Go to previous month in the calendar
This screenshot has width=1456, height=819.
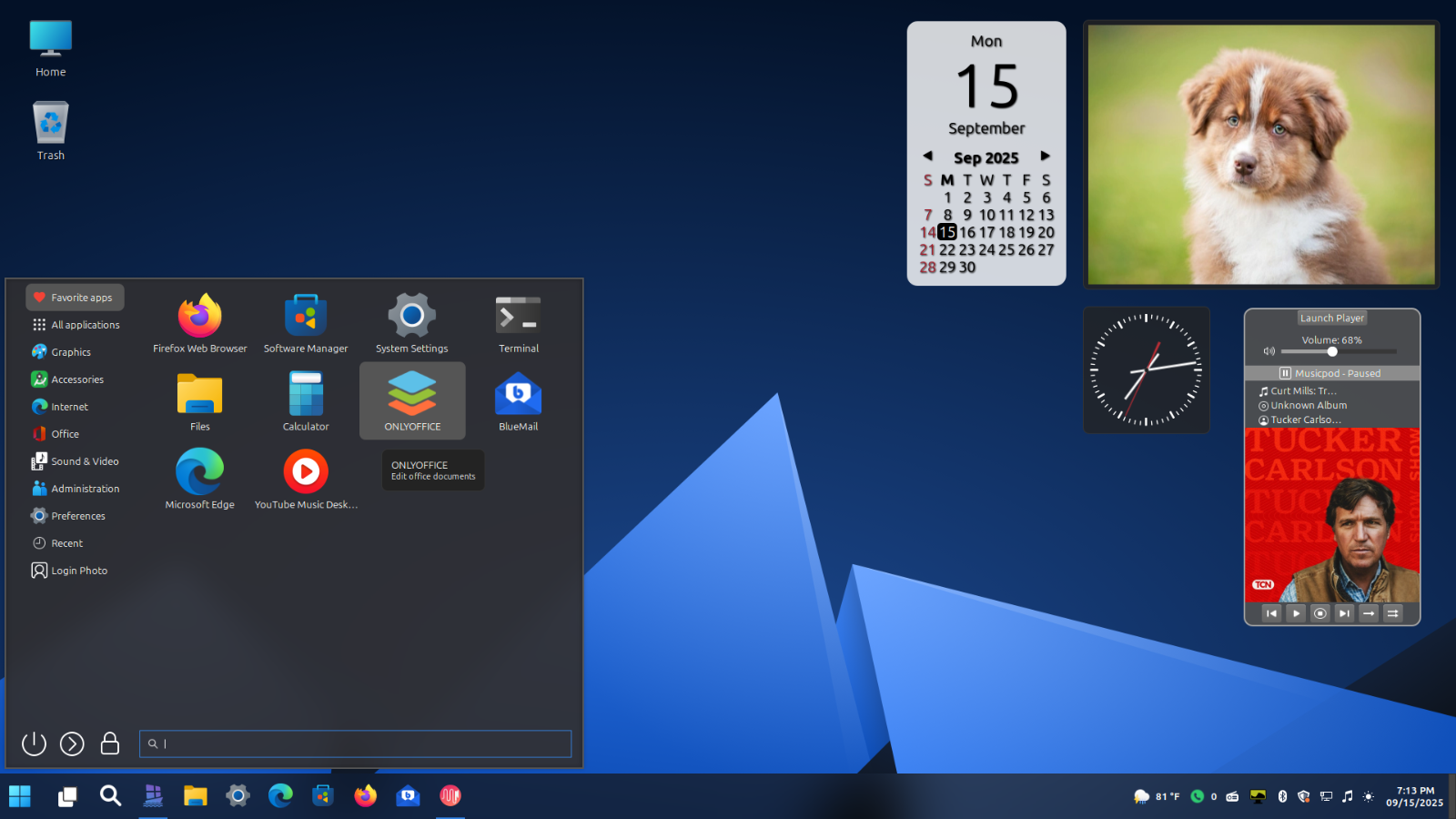(x=927, y=157)
